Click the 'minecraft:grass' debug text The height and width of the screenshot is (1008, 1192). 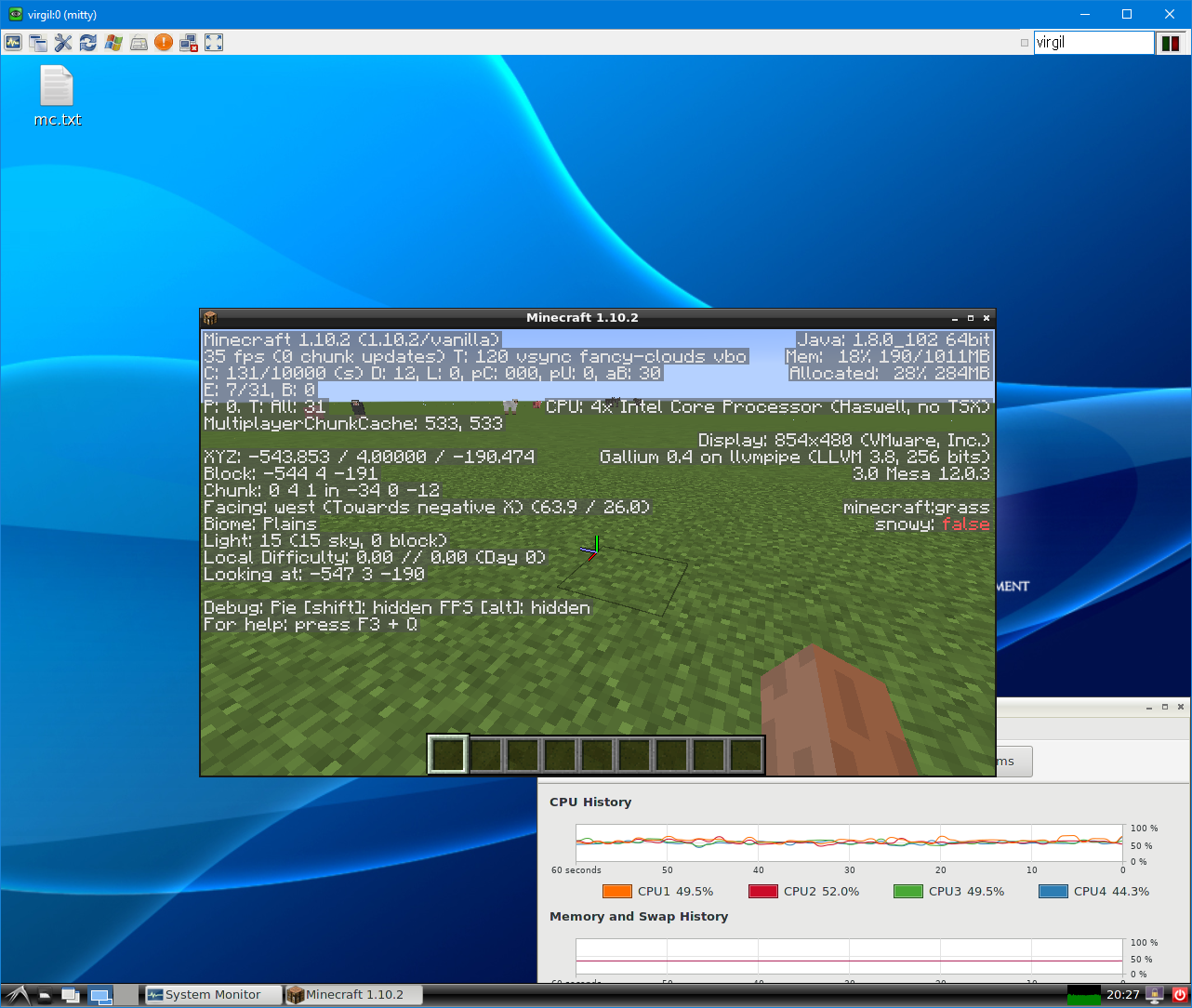click(916, 508)
